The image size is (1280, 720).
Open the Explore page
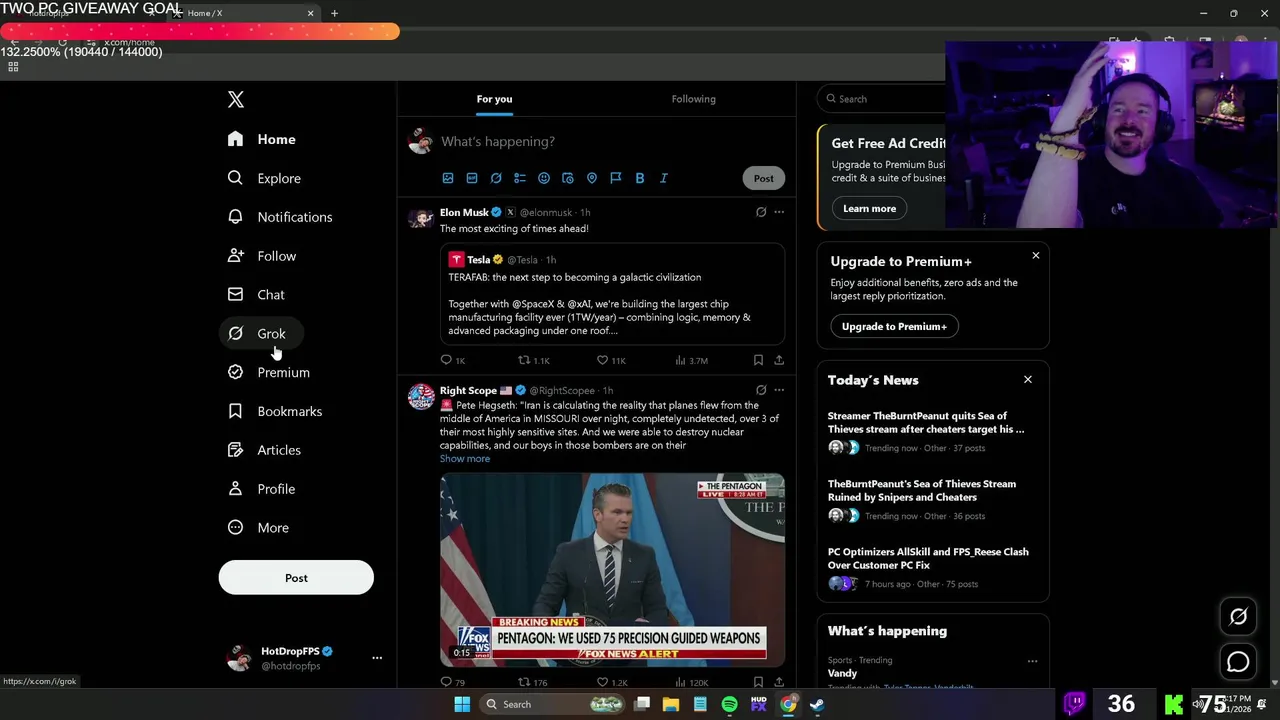(x=265, y=178)
